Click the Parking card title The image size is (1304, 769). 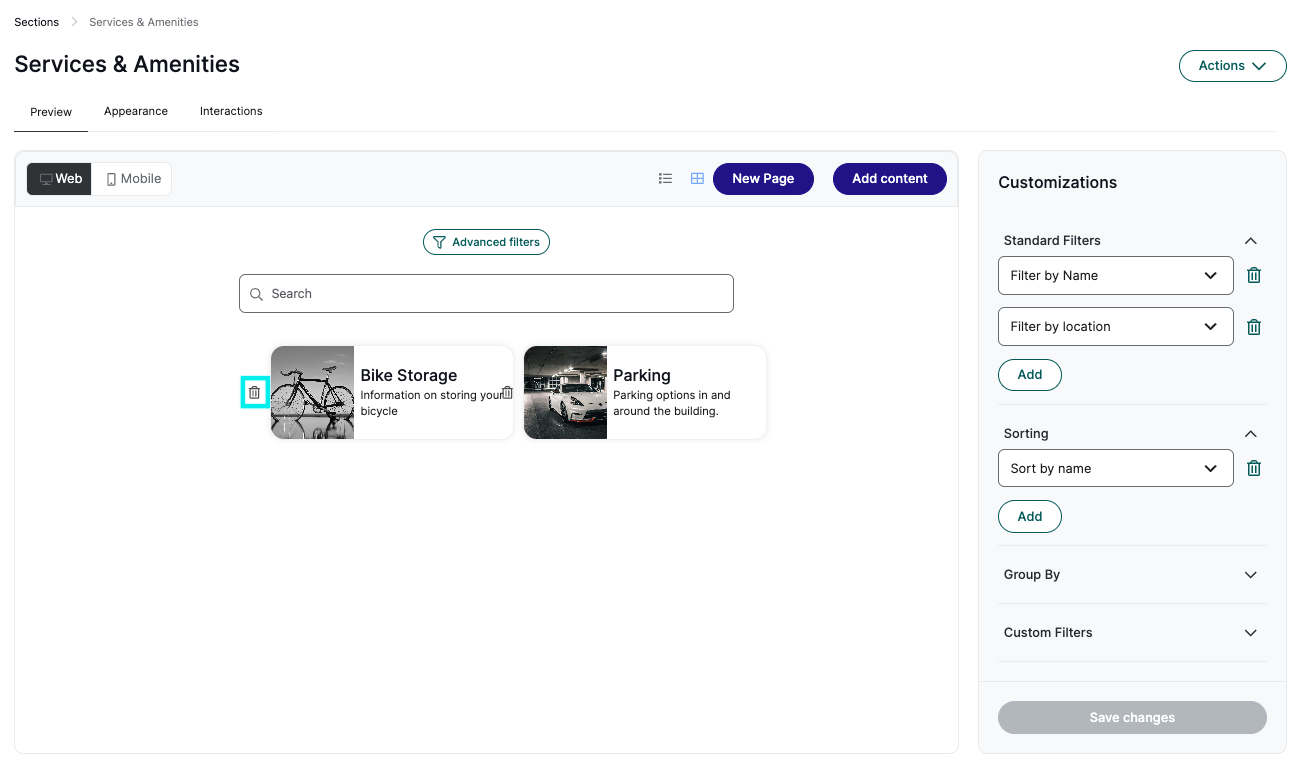tap(642, 376)
